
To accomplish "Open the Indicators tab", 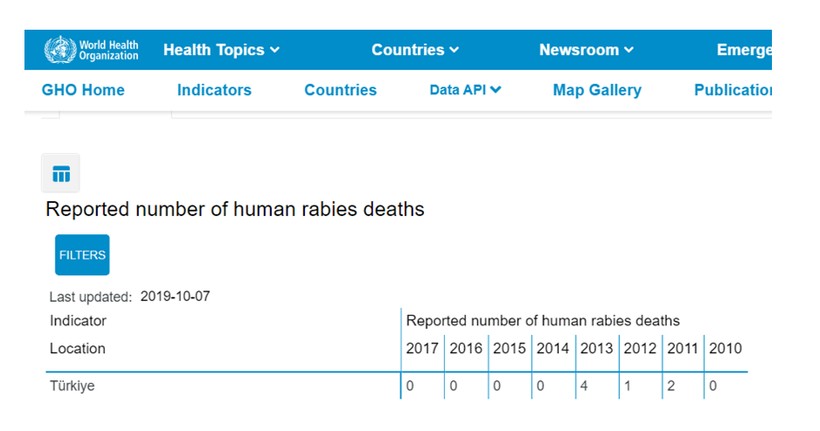I will click(x=214, y=90).
